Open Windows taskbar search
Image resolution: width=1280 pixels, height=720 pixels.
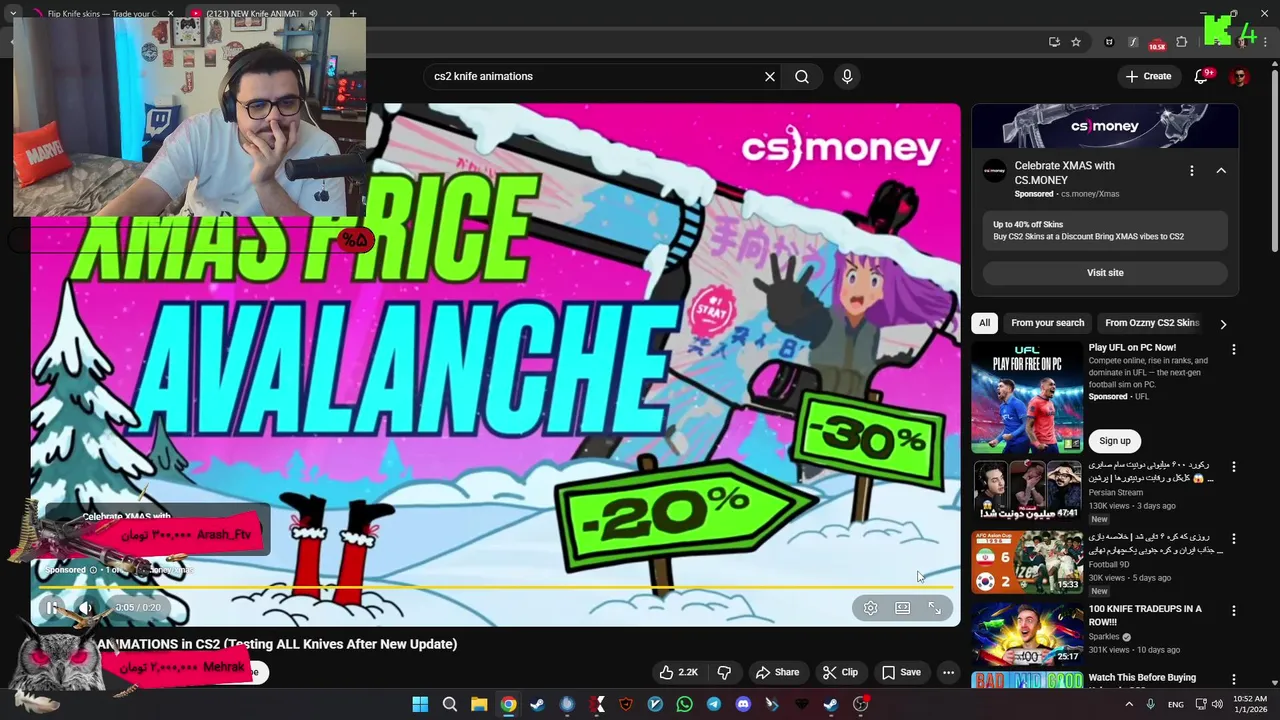[x=450, y=704]
